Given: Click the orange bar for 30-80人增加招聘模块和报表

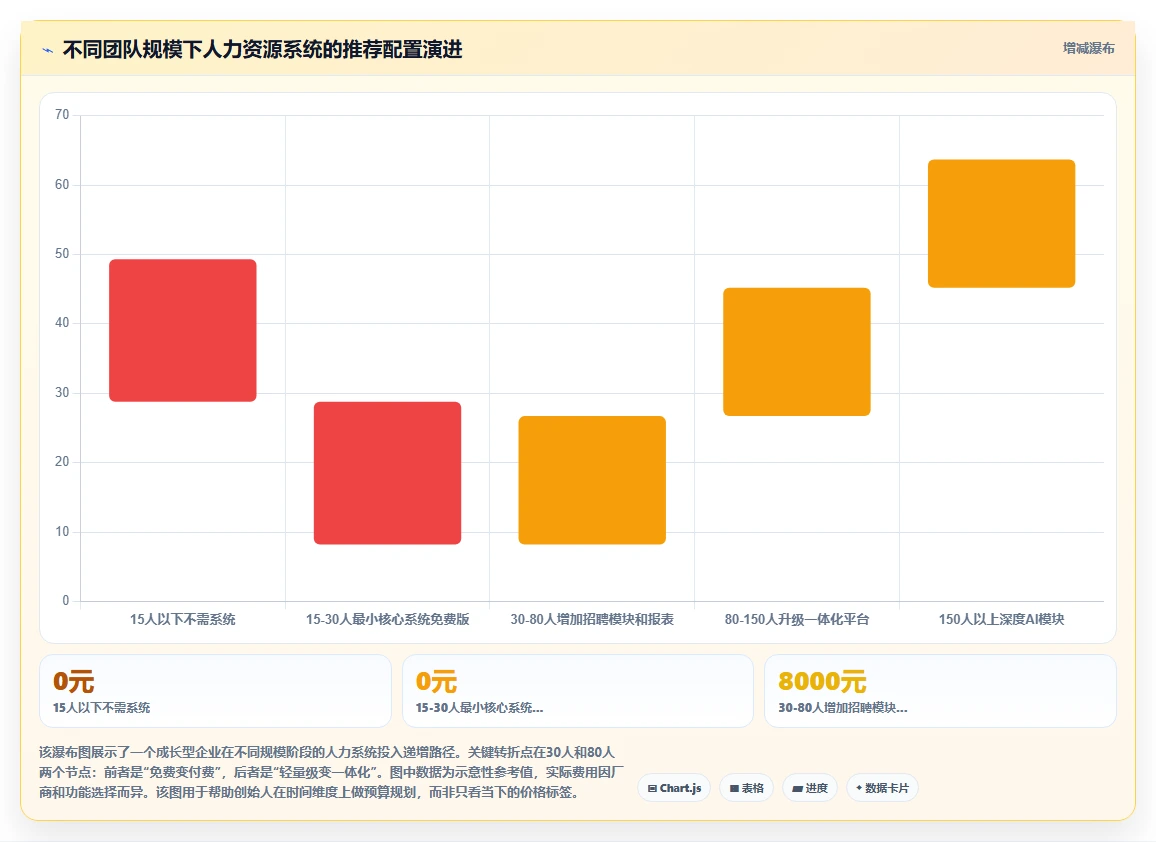Looking at the screenshot, I should tap(592, 480).
